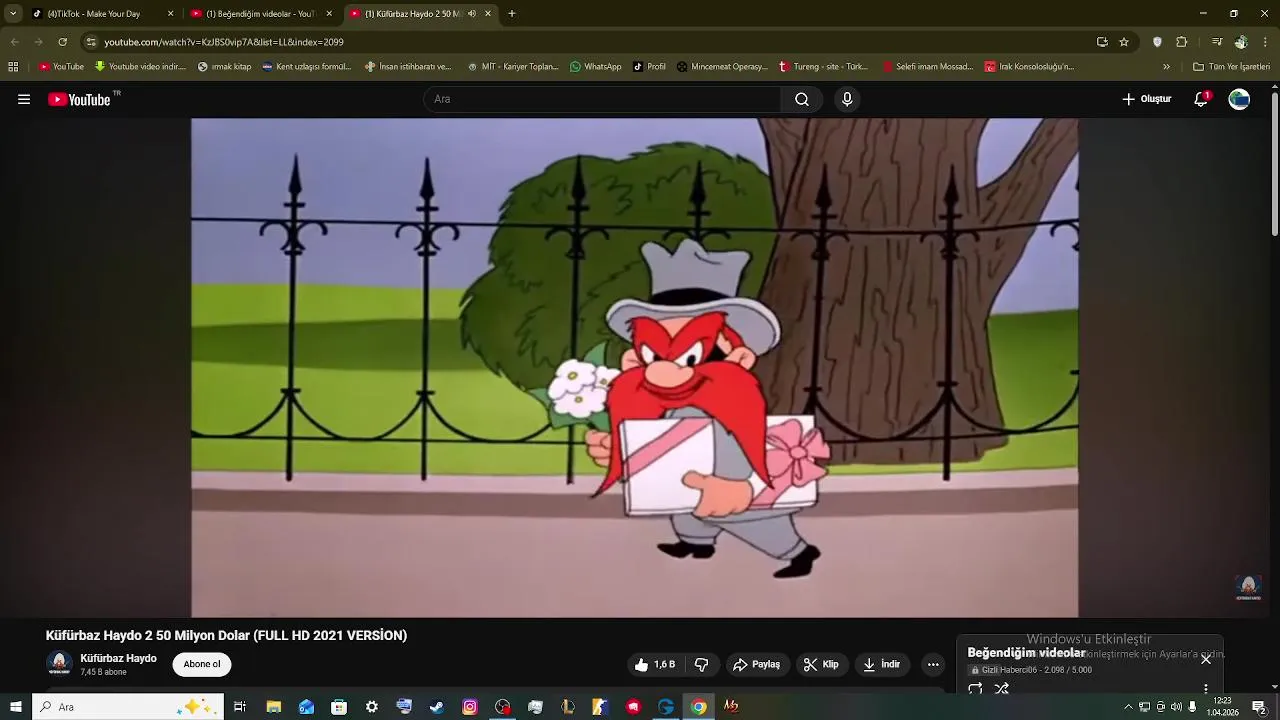1280x720 pixels.
Task: Open Chrome media control button
Action: [1217, 42]
